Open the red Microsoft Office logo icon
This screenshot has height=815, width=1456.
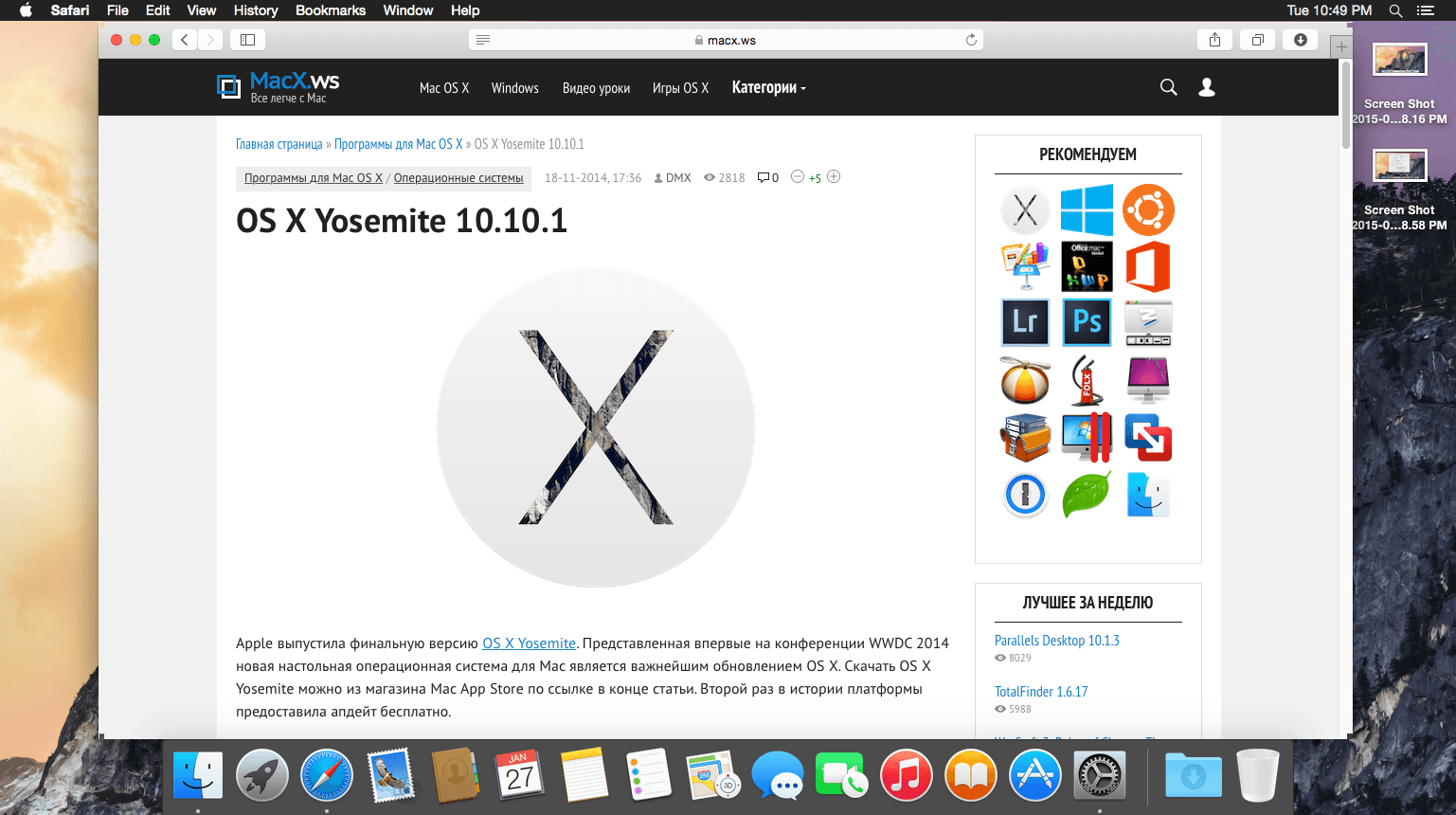tap(1148, 266)
